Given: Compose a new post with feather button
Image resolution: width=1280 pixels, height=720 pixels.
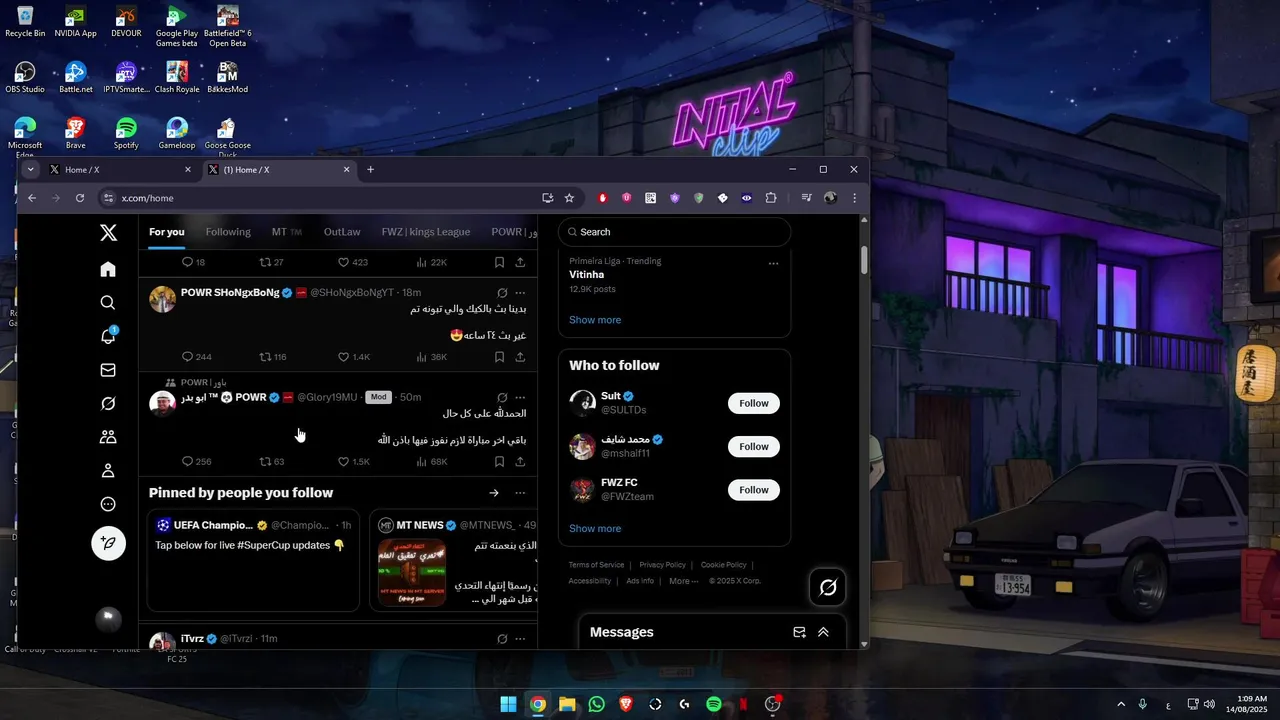Looking at the screenshot, I should point(108,543).
